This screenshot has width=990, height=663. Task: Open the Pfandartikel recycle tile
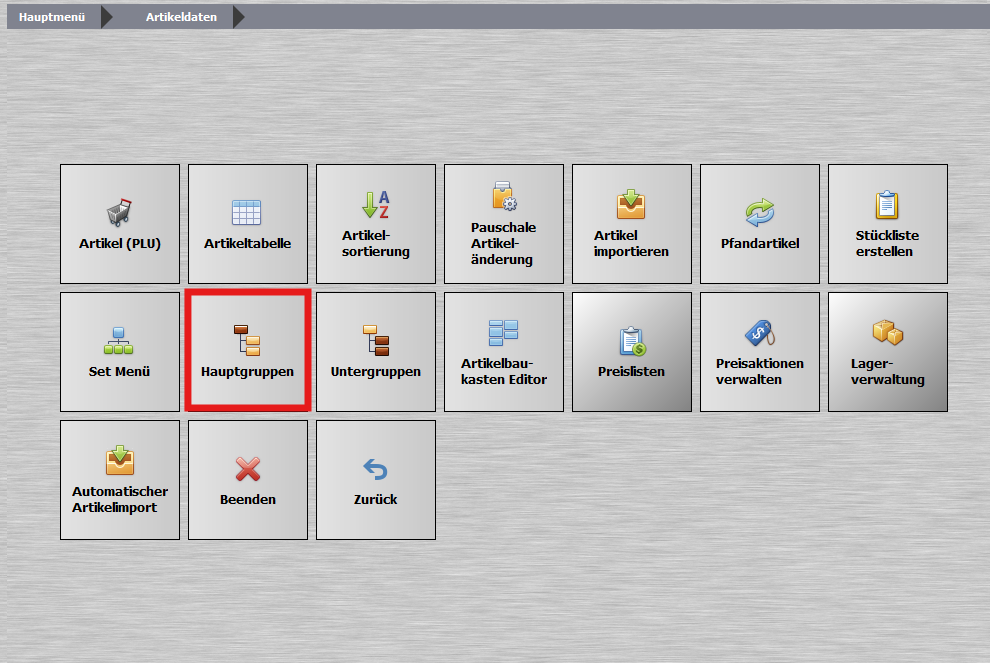(760, 224)
